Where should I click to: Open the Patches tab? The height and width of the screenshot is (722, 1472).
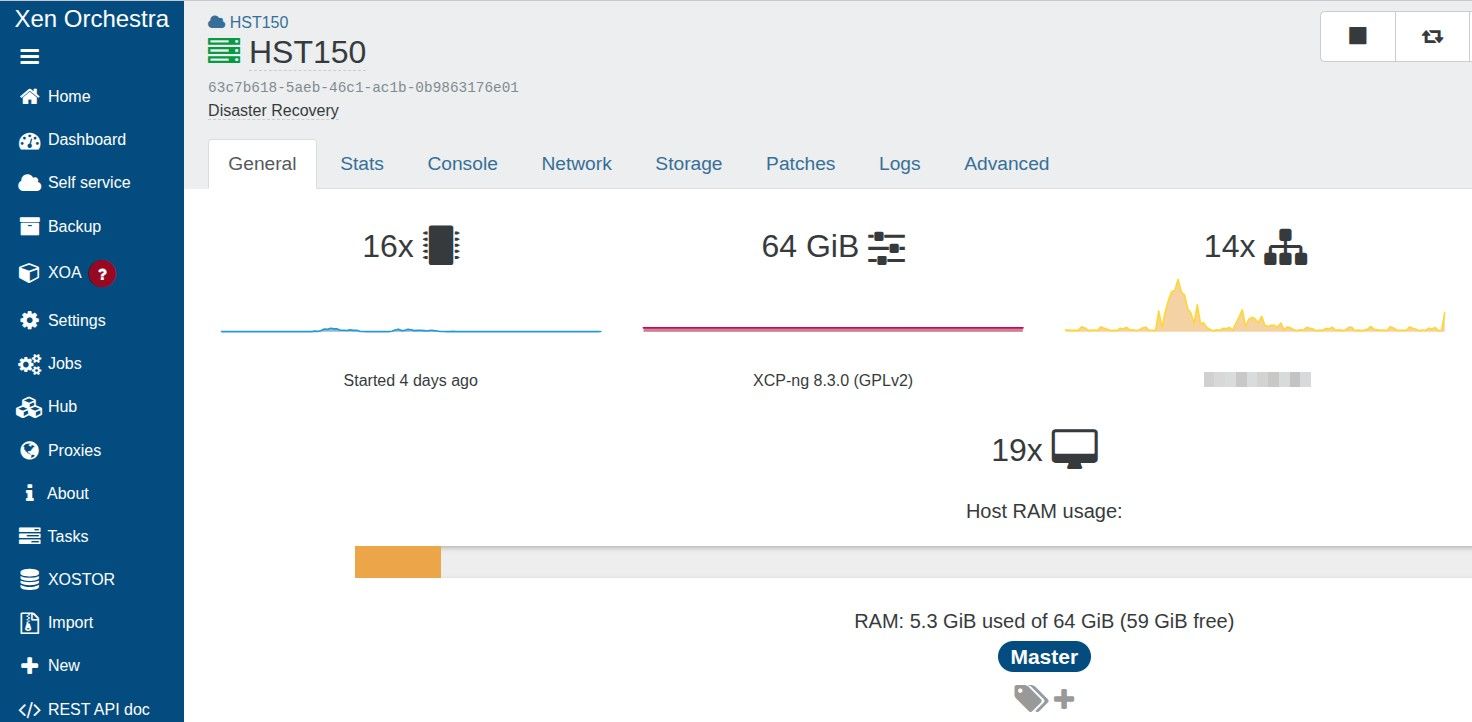pos(800,164)
